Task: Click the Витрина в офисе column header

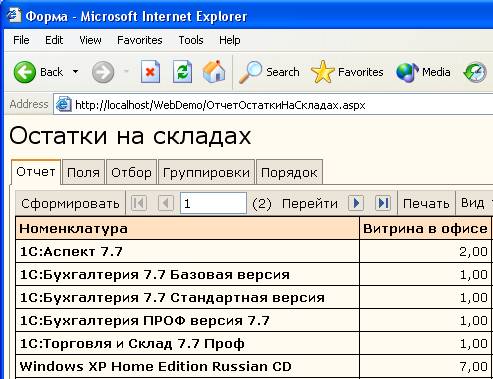Action: point(425,228)
